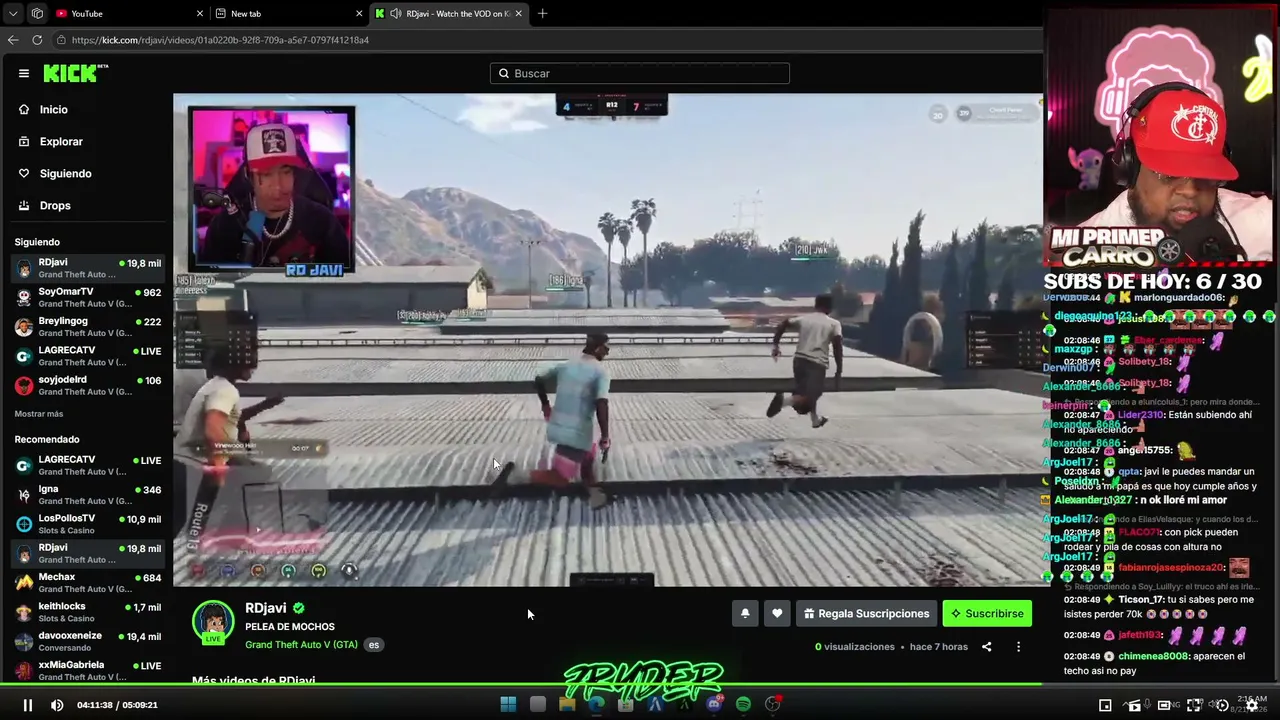1280x720 pixels.
Task: Open the browser workspaces icon
Action: click(x=37, y=13)
